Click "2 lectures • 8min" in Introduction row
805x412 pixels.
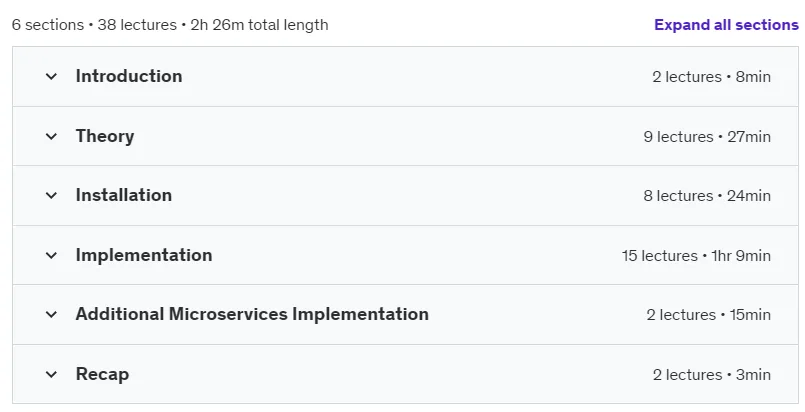coord(712,77)
